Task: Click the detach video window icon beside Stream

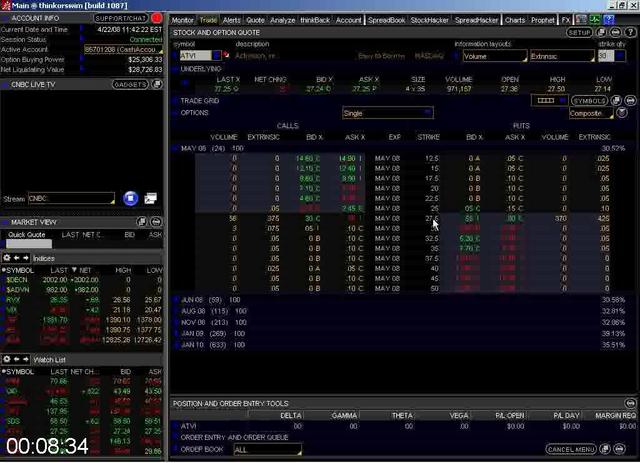Action: coord(151,198)
